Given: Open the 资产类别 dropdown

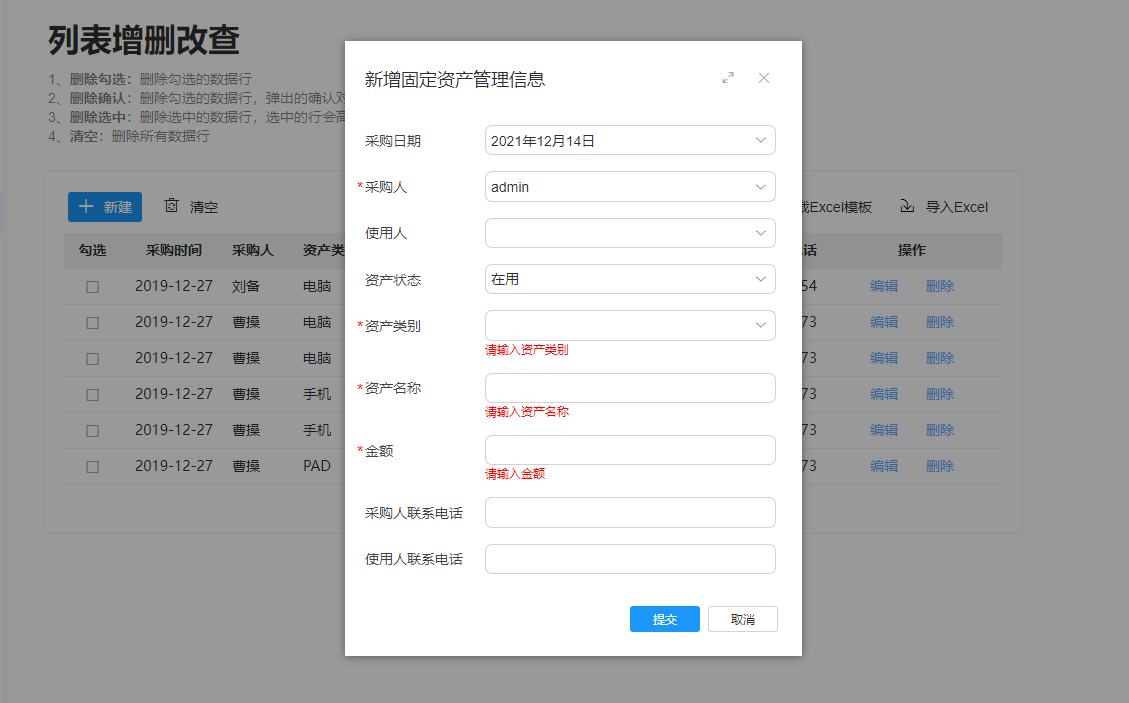Looking at the screenshot, I should click(x=630, y=325).
